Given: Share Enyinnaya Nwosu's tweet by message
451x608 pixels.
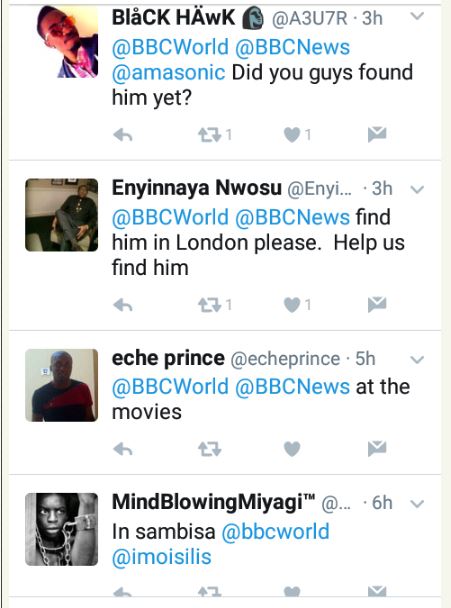Looking at the screenshot, I should pyautogui.click(x=377, y=304).
